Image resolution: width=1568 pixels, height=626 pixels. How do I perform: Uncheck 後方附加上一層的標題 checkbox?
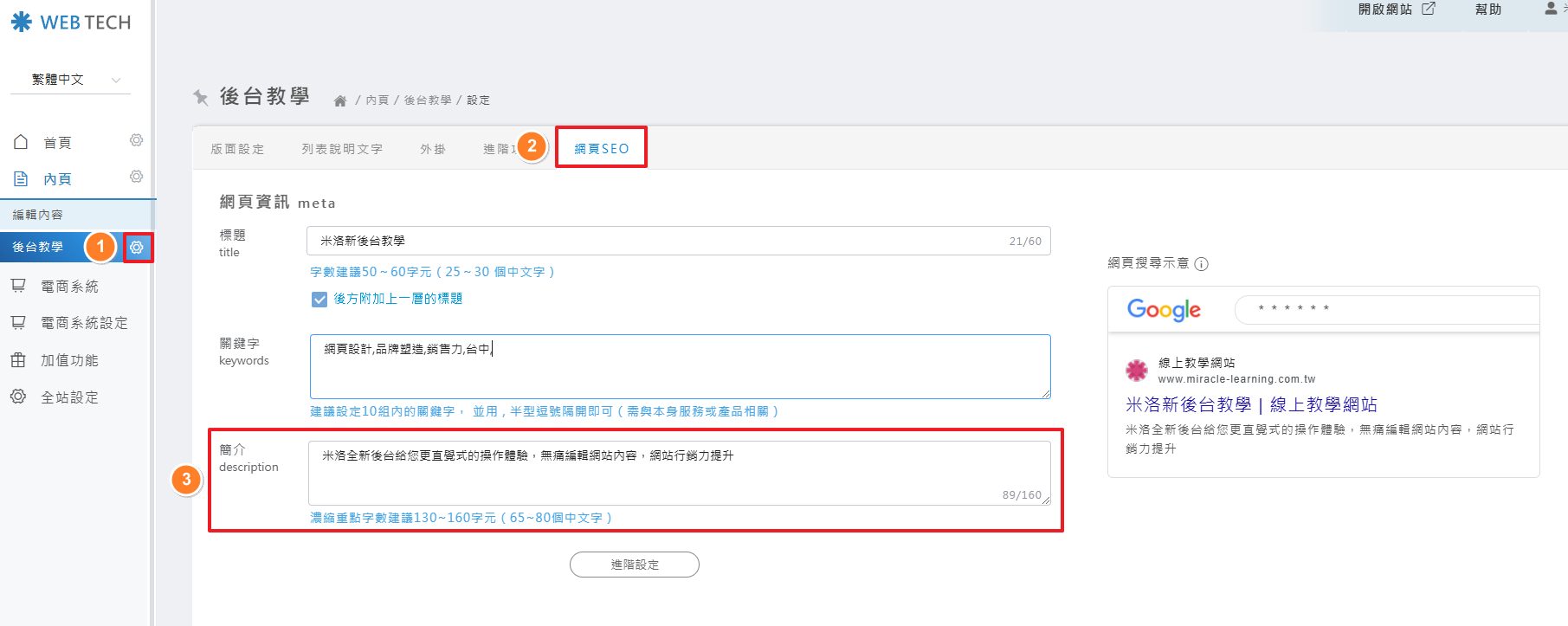pos(319,299)
